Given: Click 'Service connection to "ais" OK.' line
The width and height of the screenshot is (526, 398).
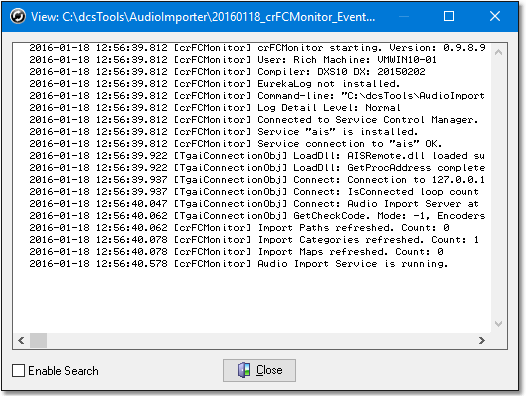Looking at the screenshot, I should pos(235,144).
